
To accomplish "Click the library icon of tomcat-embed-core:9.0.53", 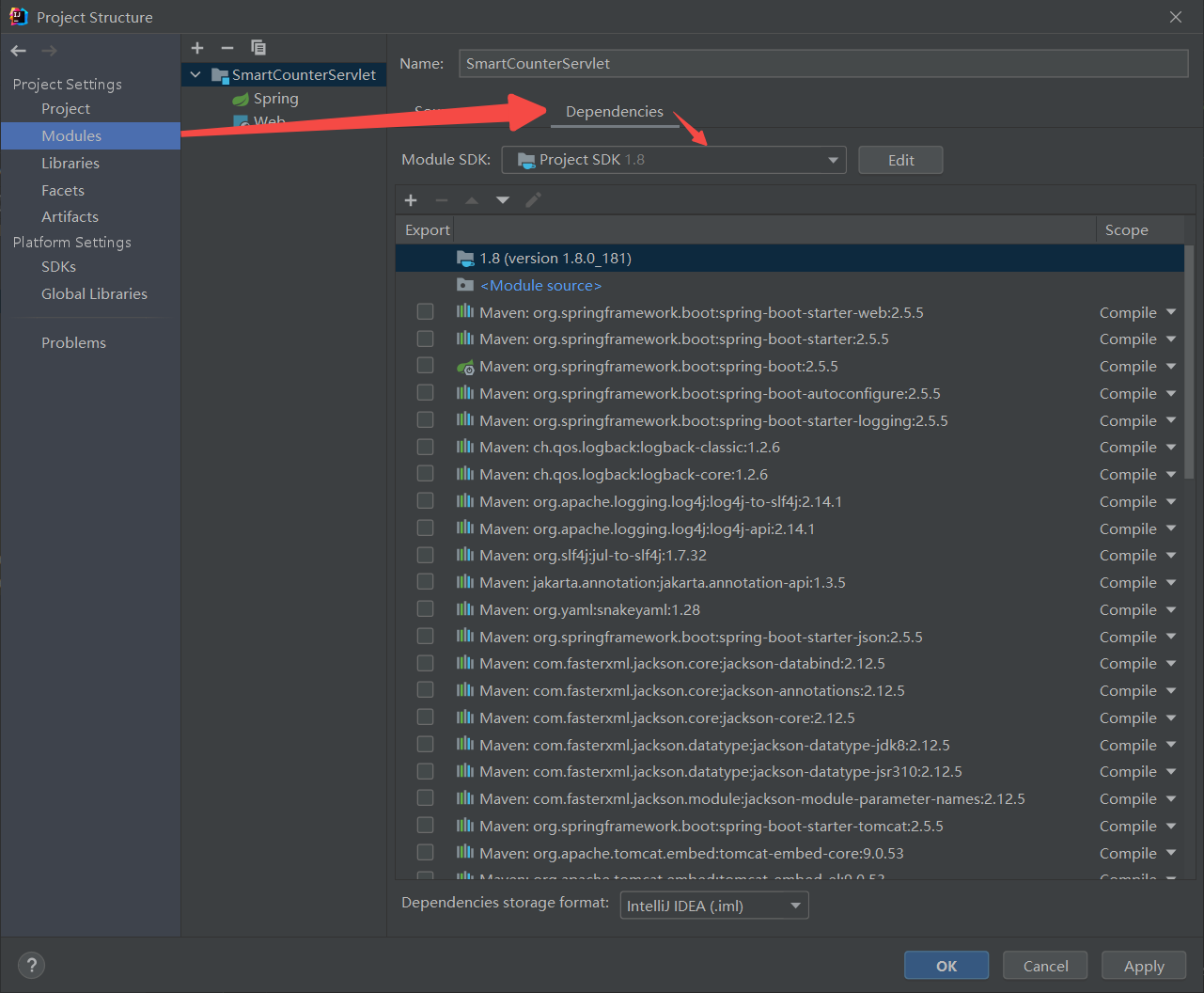I will [465, 853].
